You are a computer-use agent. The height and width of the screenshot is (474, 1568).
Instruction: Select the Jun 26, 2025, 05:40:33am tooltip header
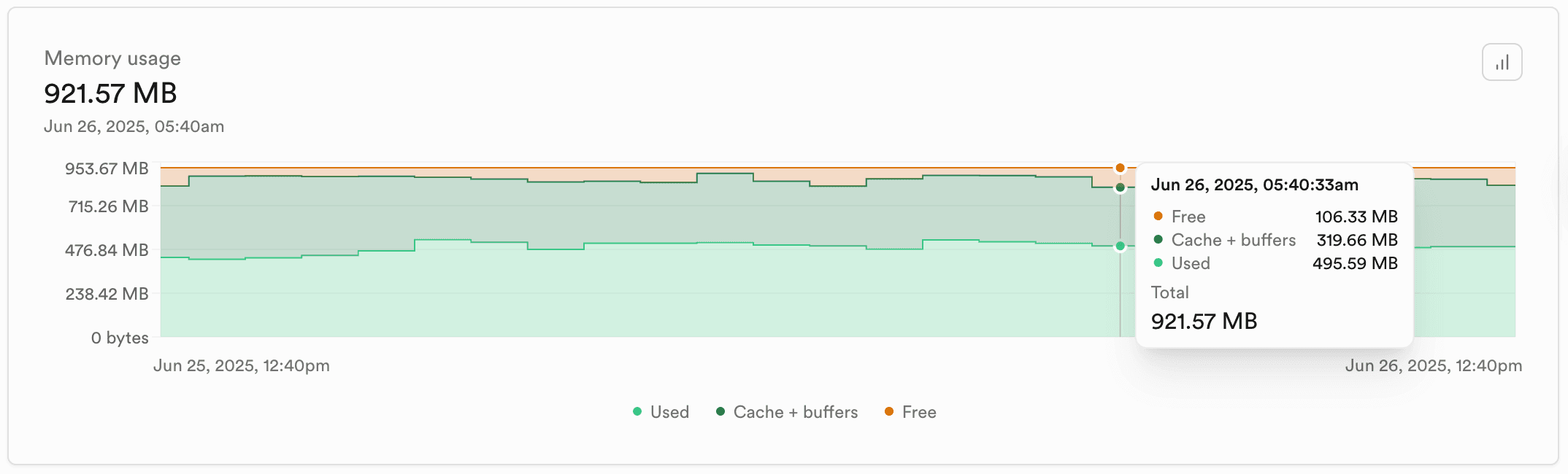pos(1256,184)
